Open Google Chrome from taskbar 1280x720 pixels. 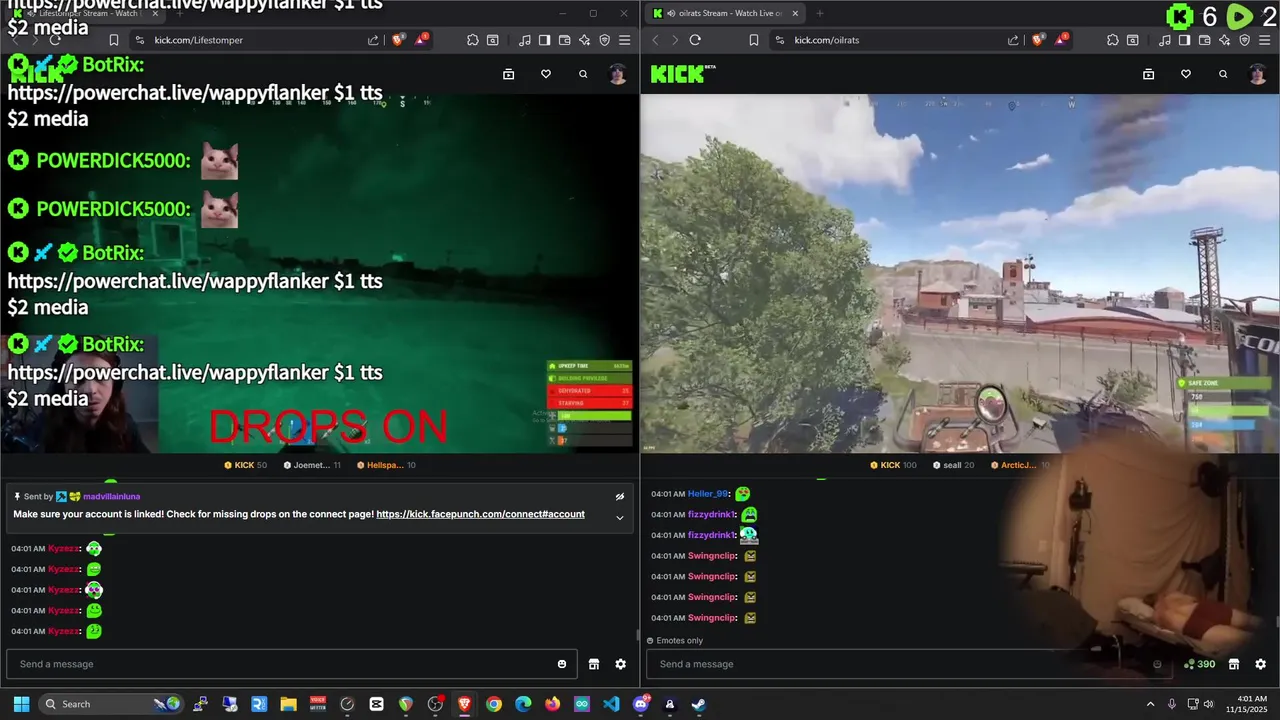coord(494,704)
